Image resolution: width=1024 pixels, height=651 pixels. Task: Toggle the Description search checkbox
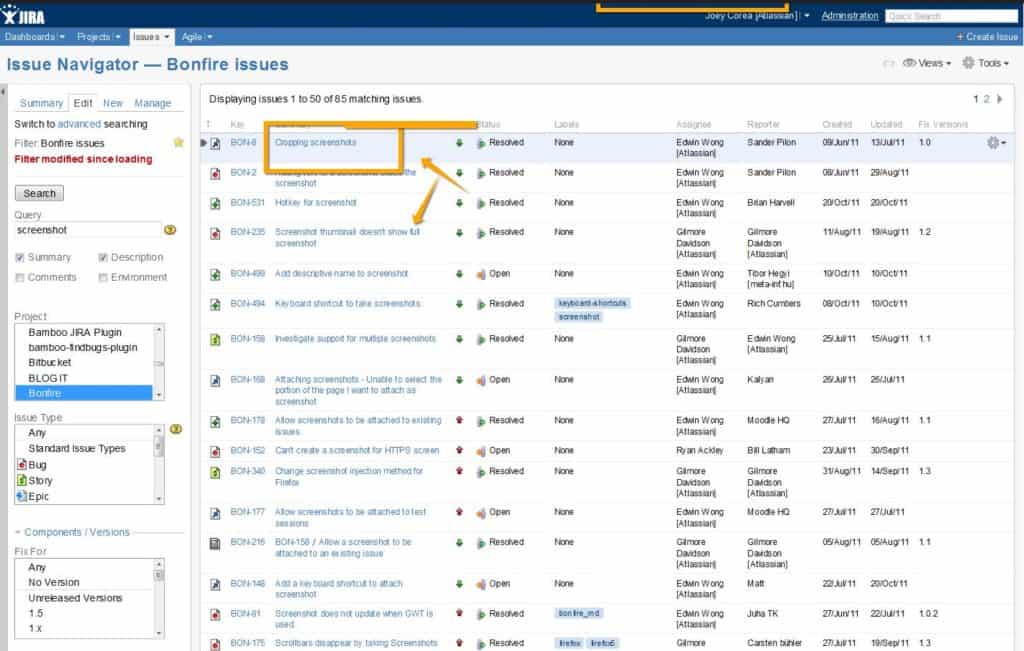(103, 258)
